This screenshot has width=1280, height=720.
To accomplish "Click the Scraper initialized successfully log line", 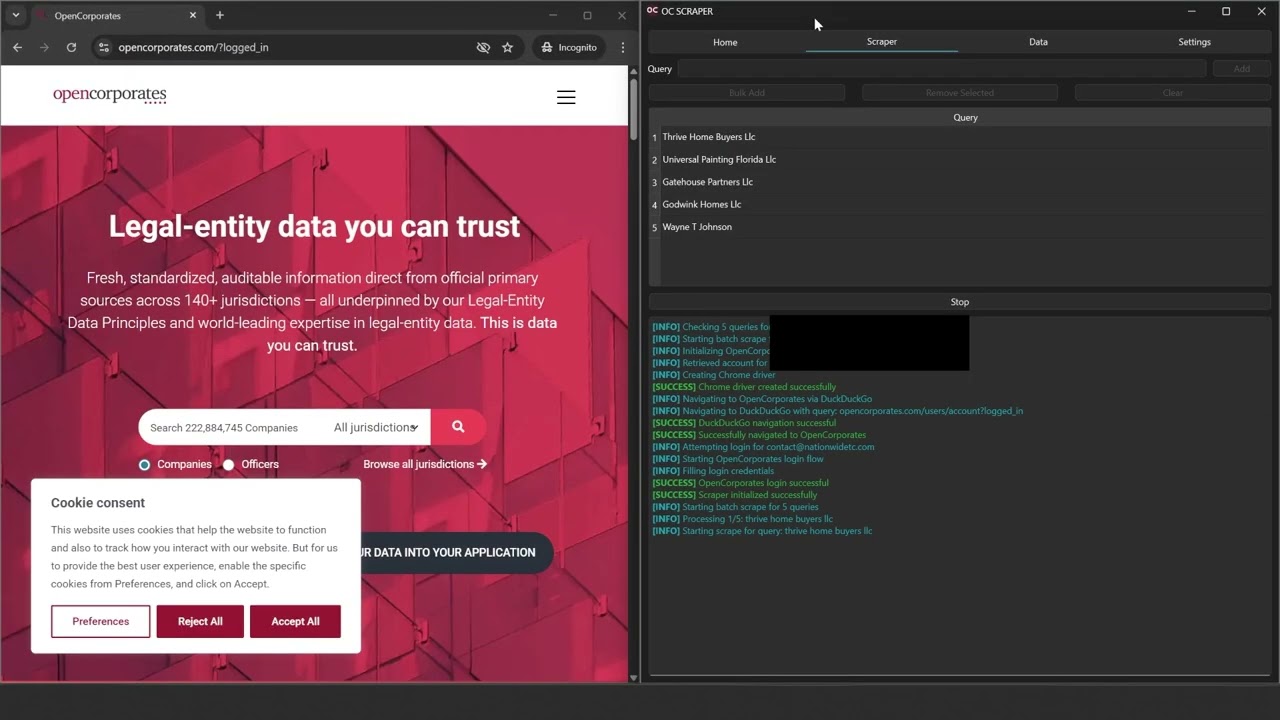I will 735,495.
